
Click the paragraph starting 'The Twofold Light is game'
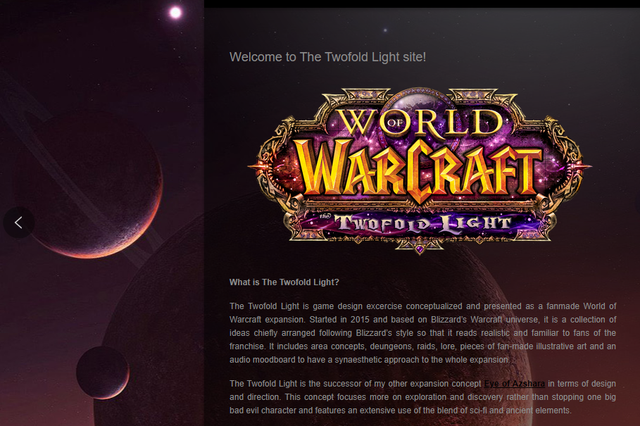pyautogui.click(x=423, y=333)
